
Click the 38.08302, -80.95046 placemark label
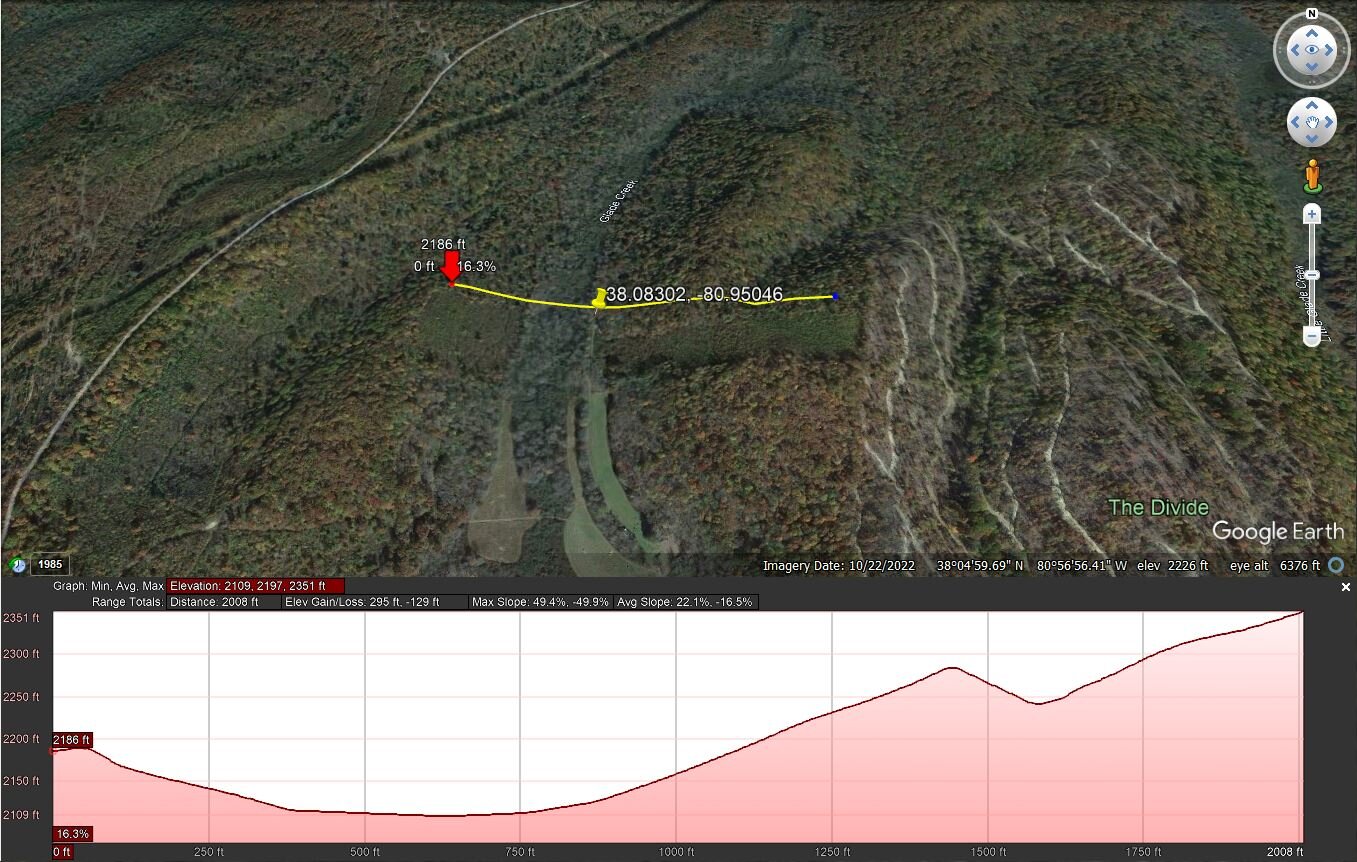pos(694,295)
